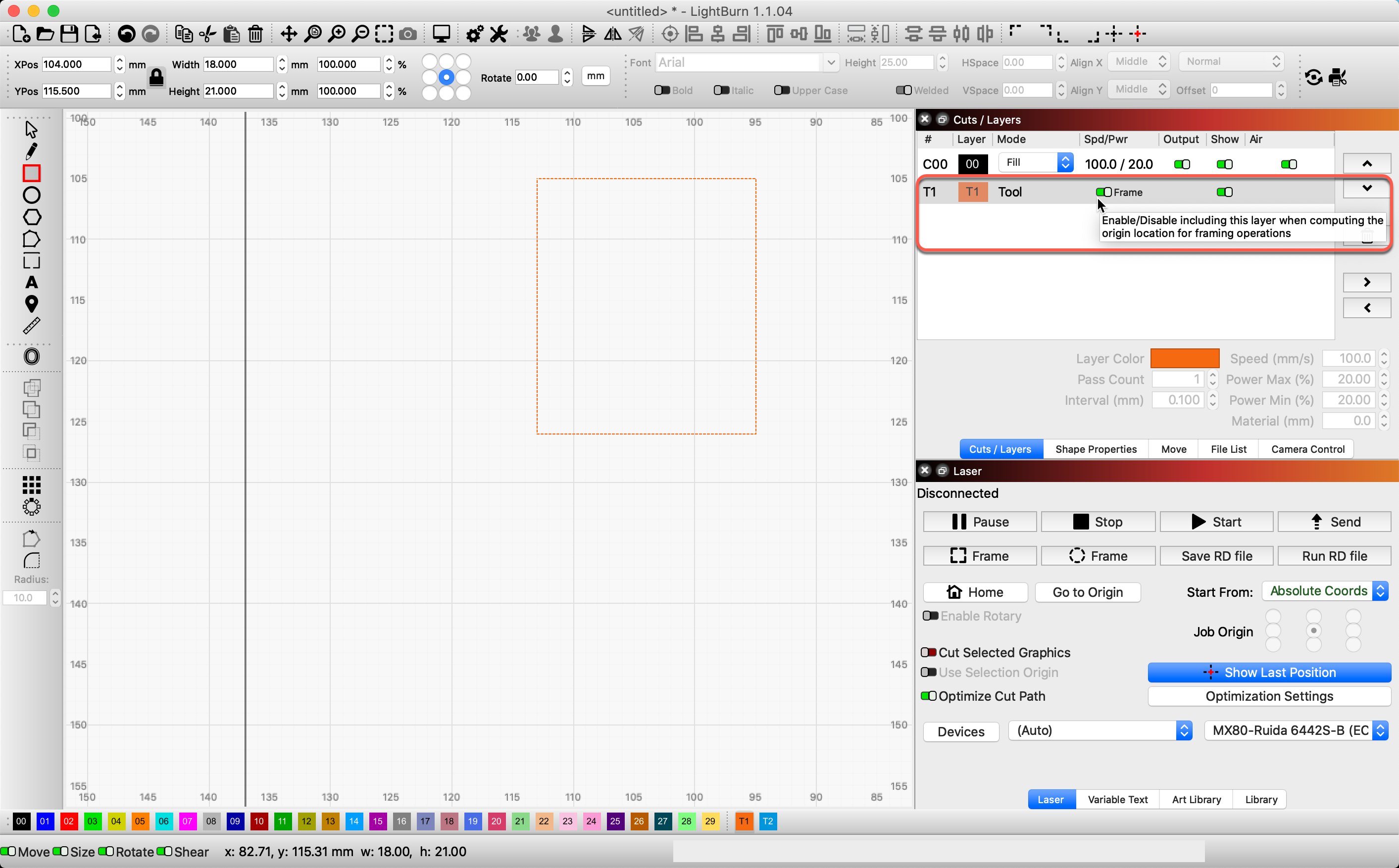
Task: Select the Position Laser marker tool
Action: pyautogui.click(x=32, y=304)
